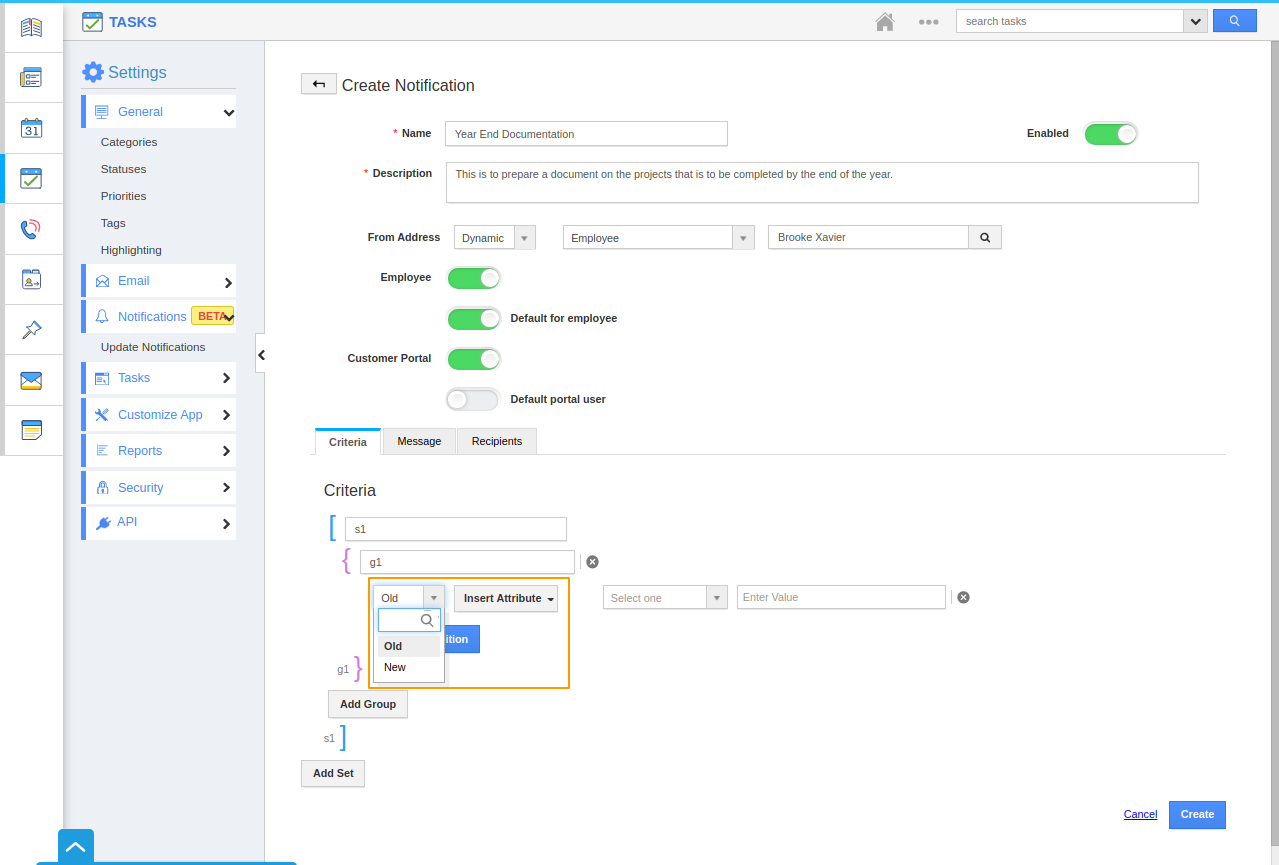The image size is (1279, 865).
Task: Expand the Select one condition dropdown
Action: click(665, 598)
